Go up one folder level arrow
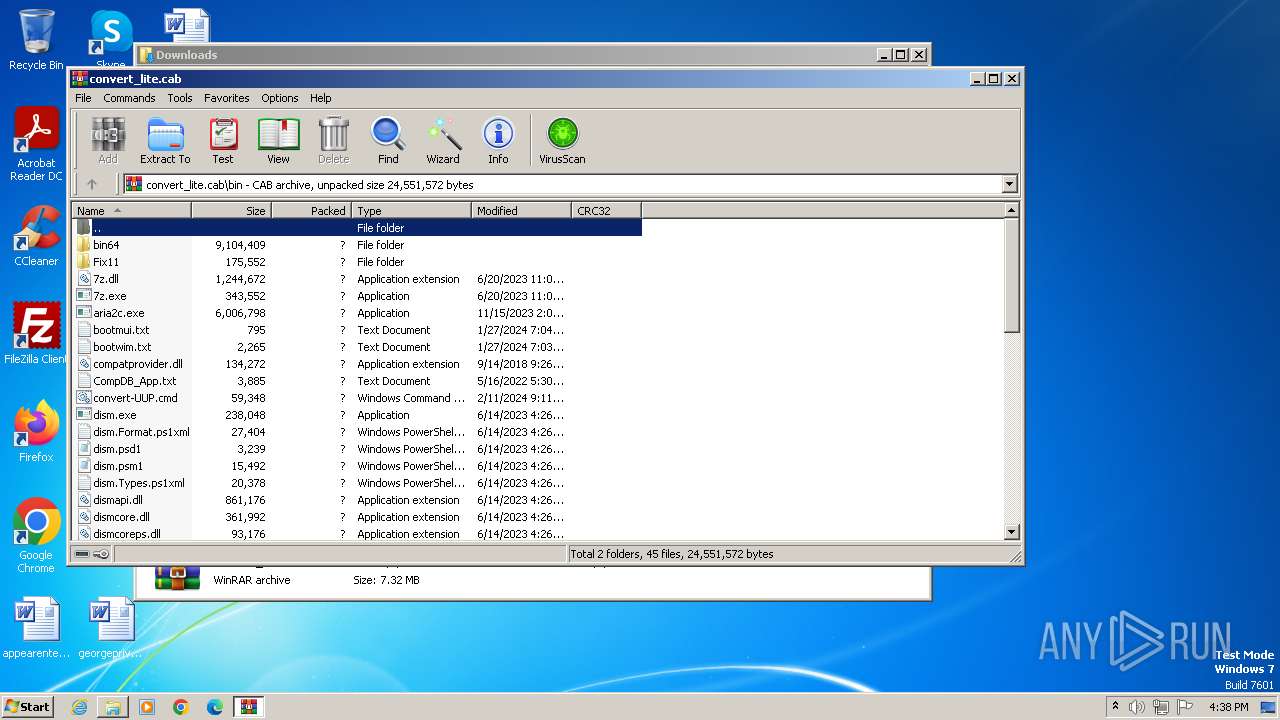This screenshot has height=720, width=1280. tap(92, 184)
